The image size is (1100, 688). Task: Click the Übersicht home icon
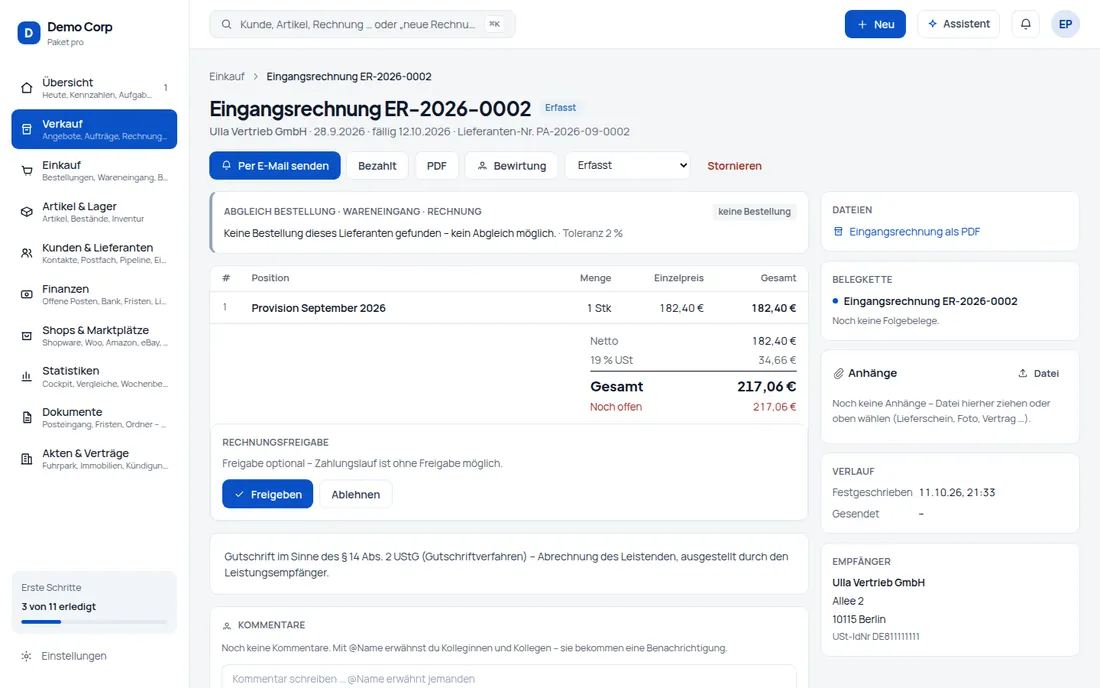(27, 88)
